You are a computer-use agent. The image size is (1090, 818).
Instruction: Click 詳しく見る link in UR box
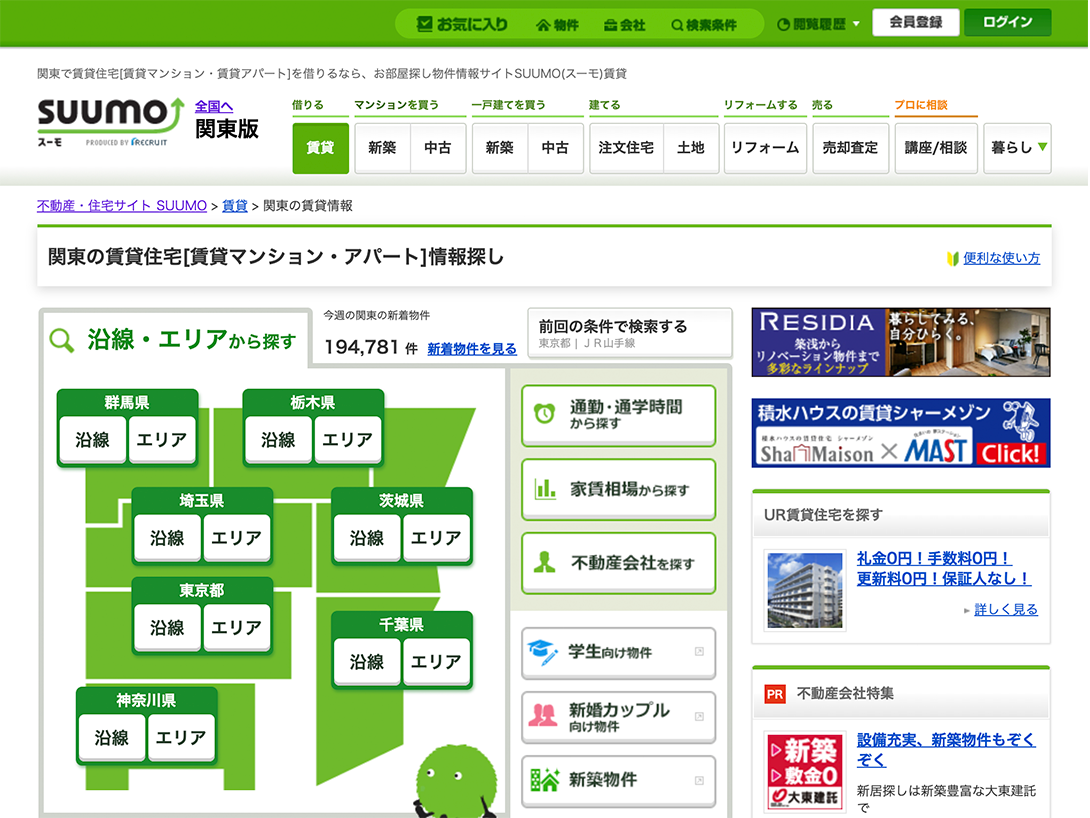[x=1006, y=610]
